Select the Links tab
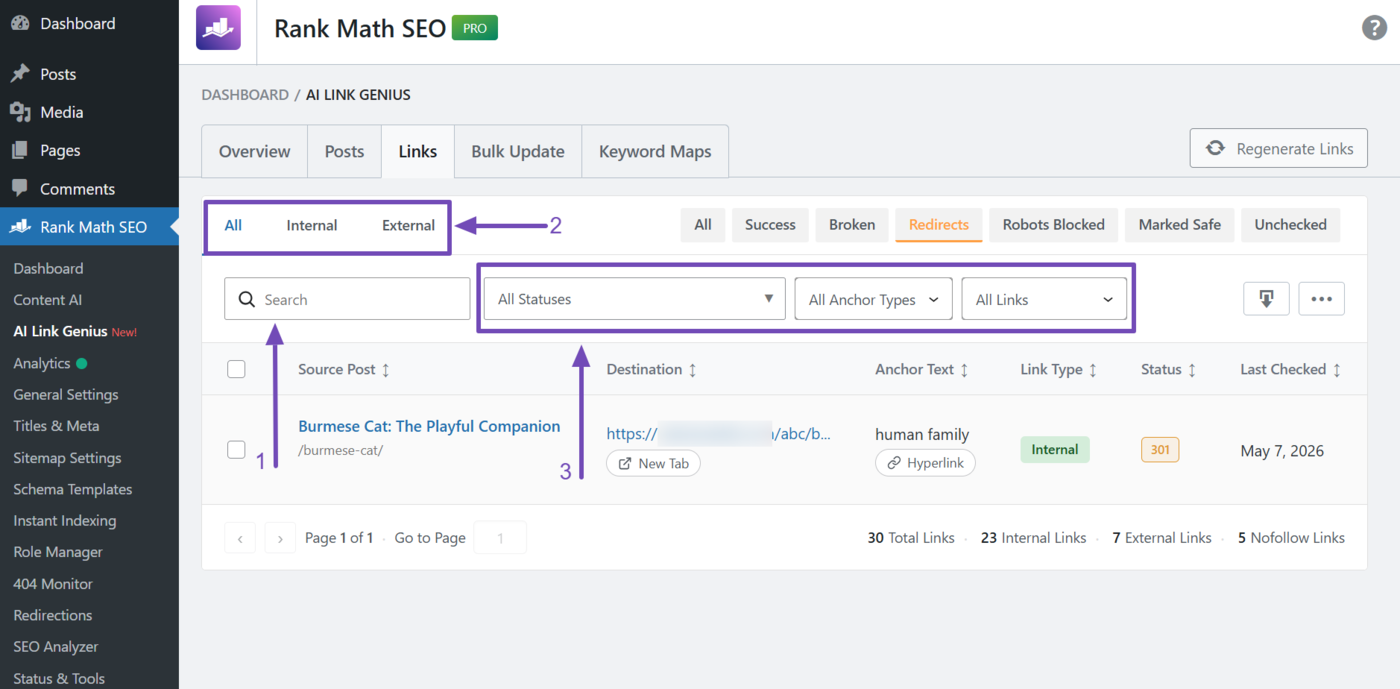The width and height of the screenshot is (1400, 689). (x=418, y=151)
